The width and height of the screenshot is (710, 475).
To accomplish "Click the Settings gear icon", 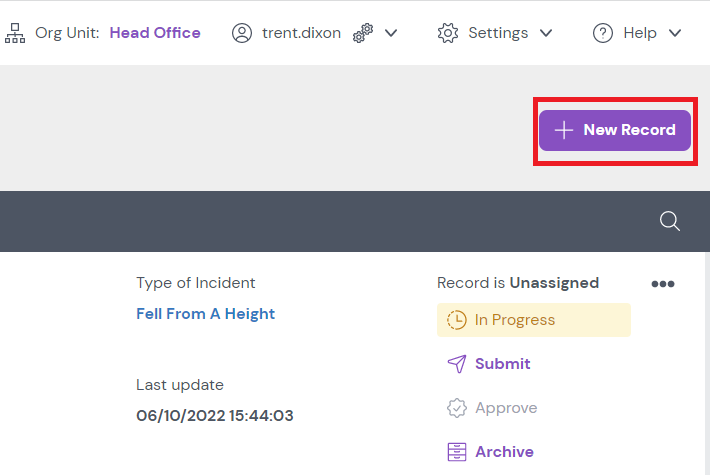I will click(x=448, y=33).
